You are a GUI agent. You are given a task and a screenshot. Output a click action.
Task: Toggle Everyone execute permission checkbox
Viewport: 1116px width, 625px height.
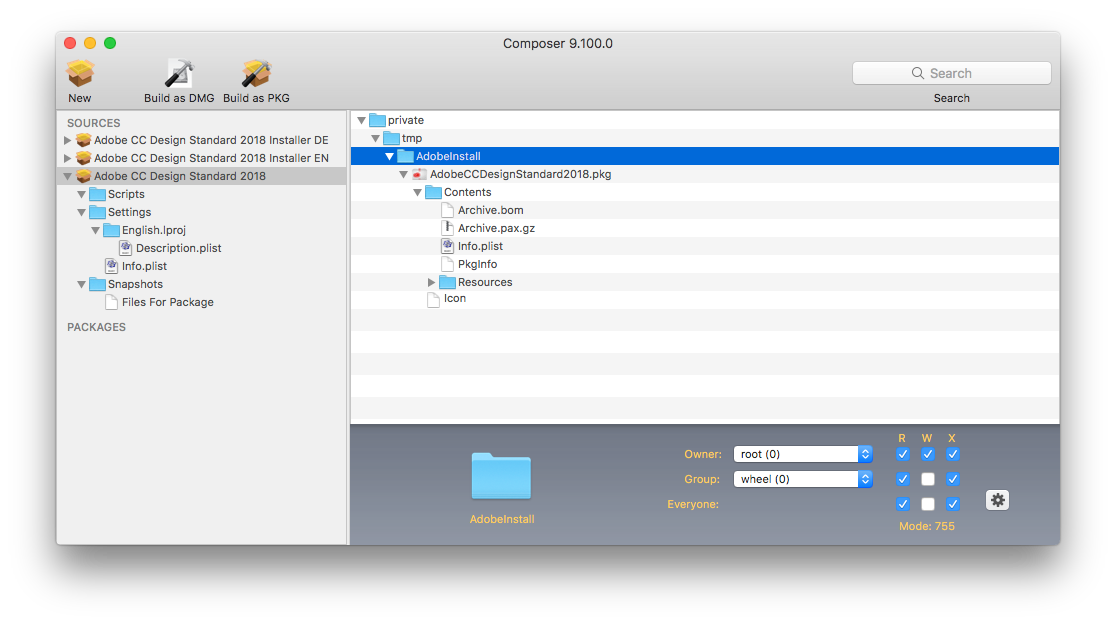tap(952, 504)
